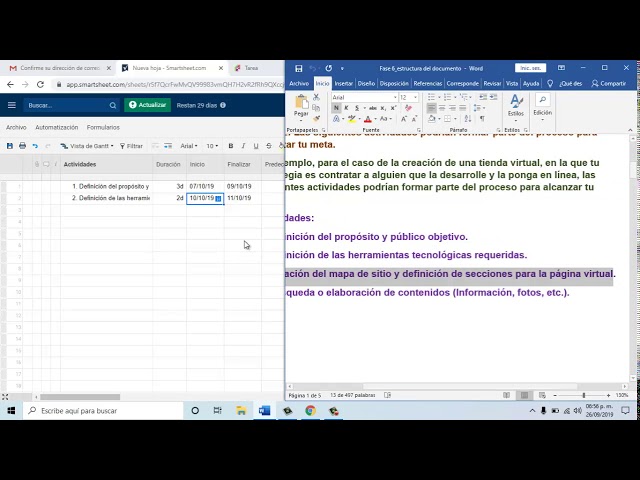This screenshot has width=640, height=480.
Task: Click Smartsheet undo arrow
Action: coord(35,146)
